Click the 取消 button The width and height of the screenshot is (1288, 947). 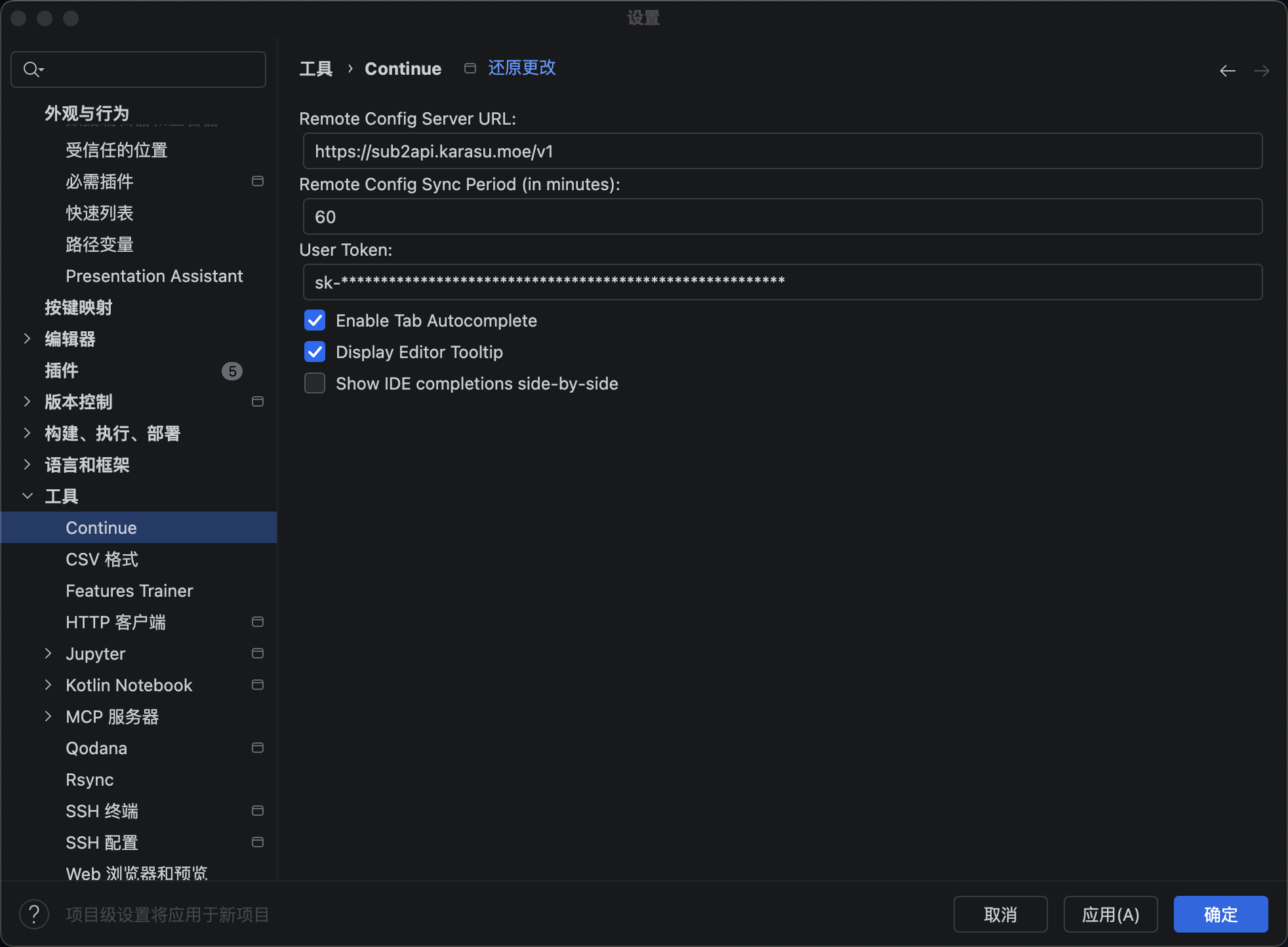point(1000,914)
